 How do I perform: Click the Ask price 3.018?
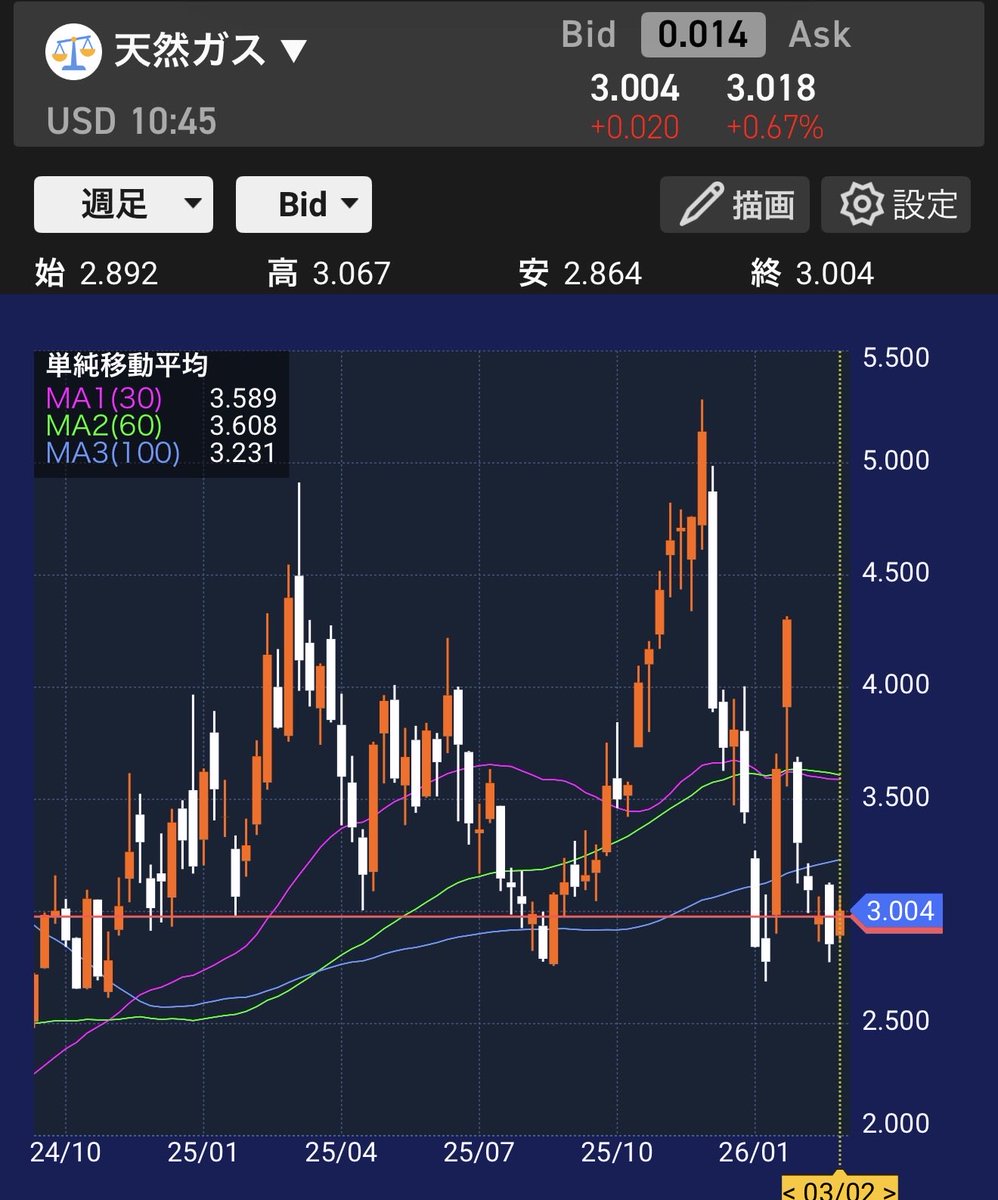coord(771,88)
